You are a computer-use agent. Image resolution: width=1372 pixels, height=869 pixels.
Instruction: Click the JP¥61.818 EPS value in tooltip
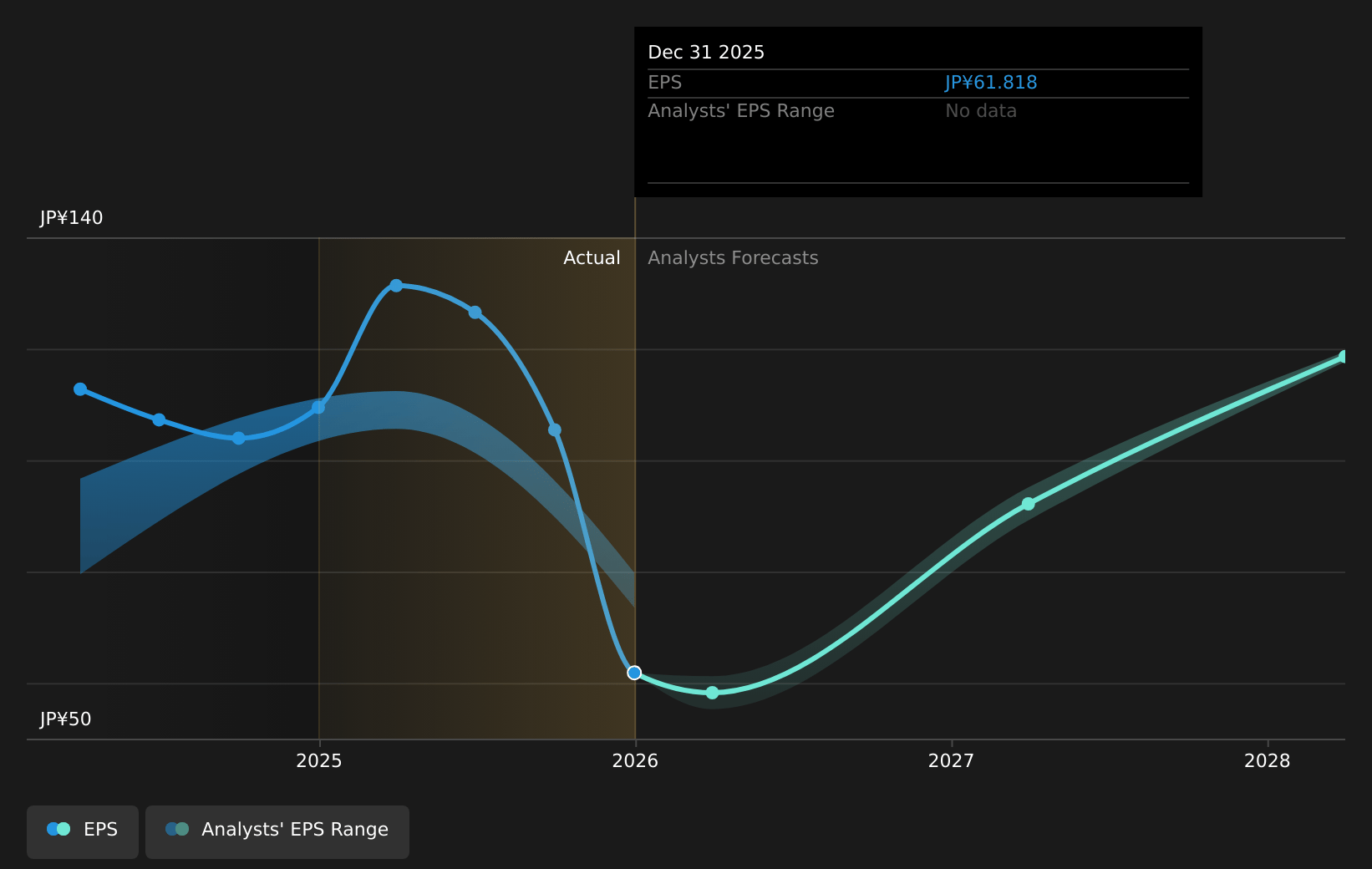990,83
